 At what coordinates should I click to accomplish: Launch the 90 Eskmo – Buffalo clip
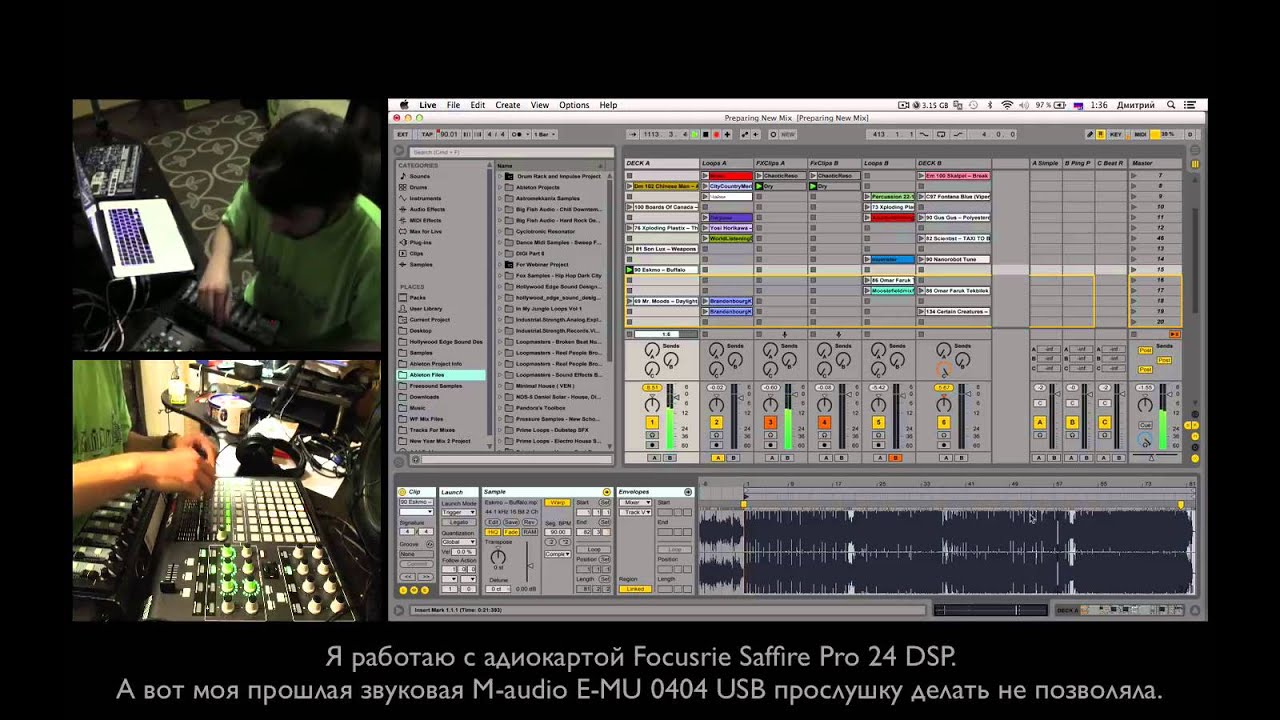(630, 270)
